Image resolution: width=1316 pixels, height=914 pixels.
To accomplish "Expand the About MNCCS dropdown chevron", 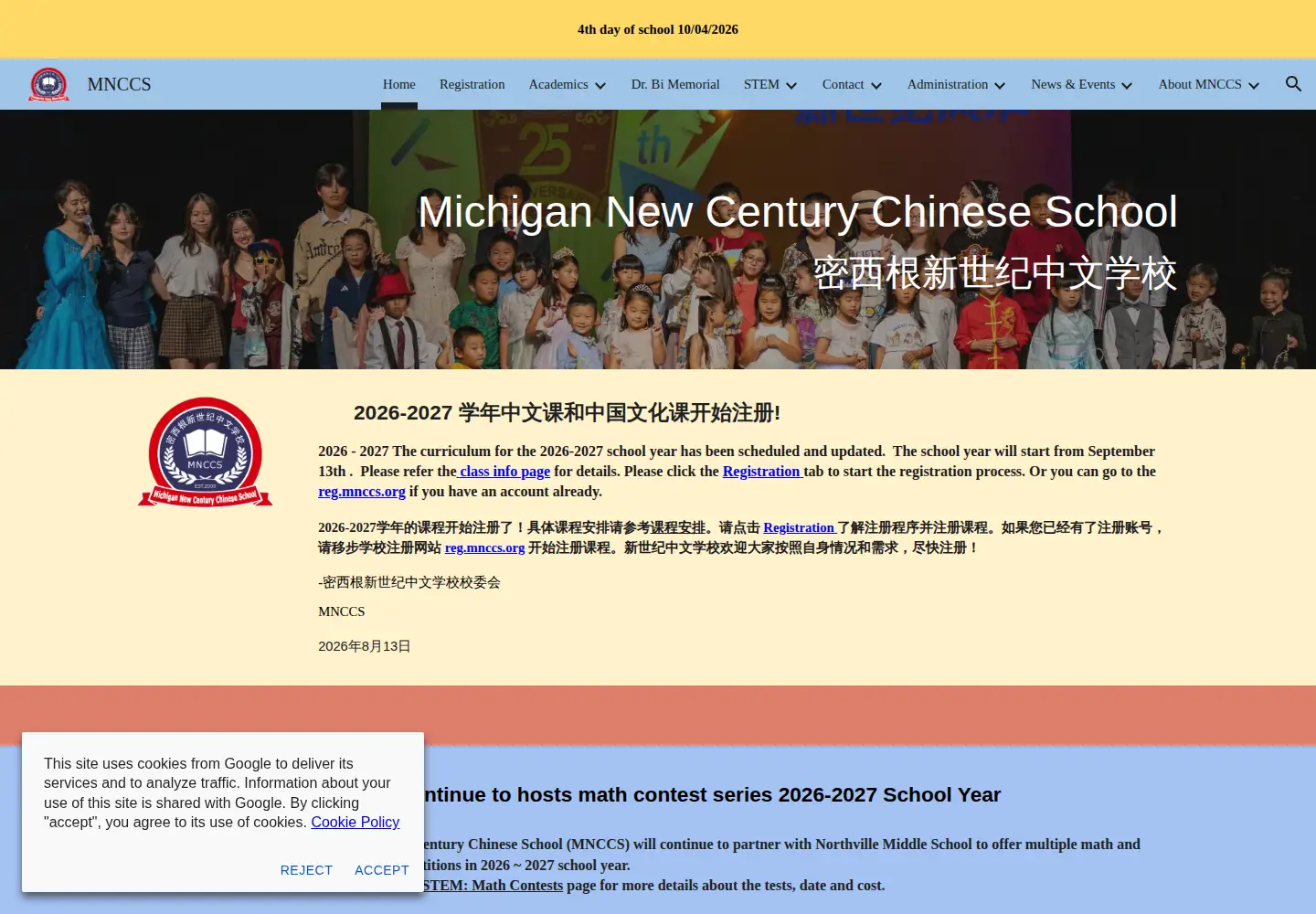I will [1254, 85].
